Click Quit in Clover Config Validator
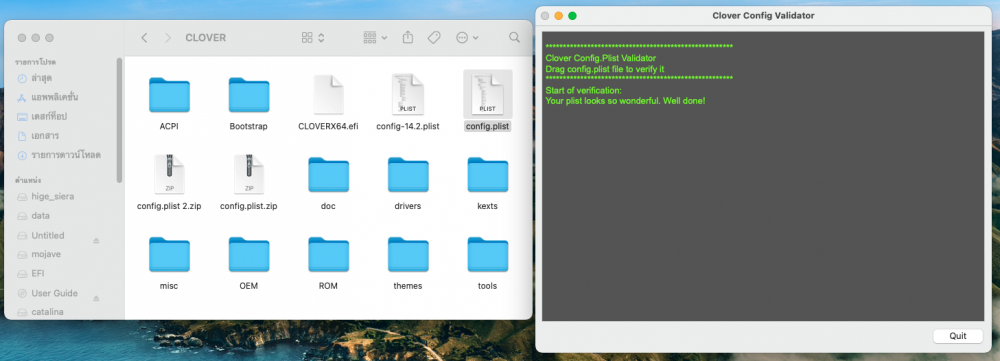 [958, 336]
